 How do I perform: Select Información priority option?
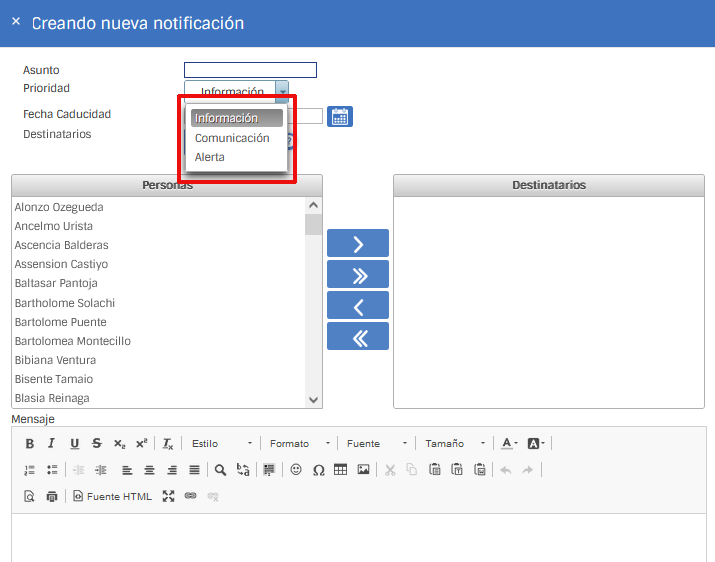(x=237, y=118)
